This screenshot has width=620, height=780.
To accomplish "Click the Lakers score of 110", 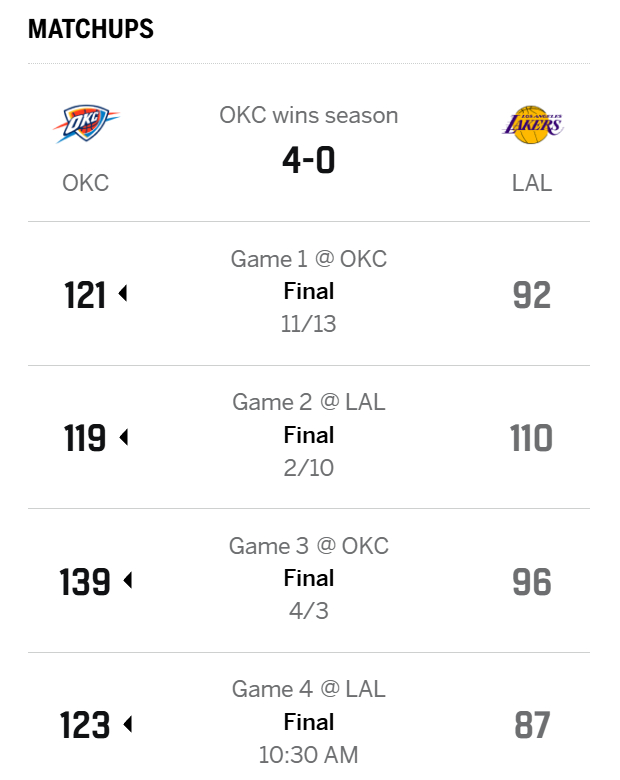I will click(x=532, y=438).
